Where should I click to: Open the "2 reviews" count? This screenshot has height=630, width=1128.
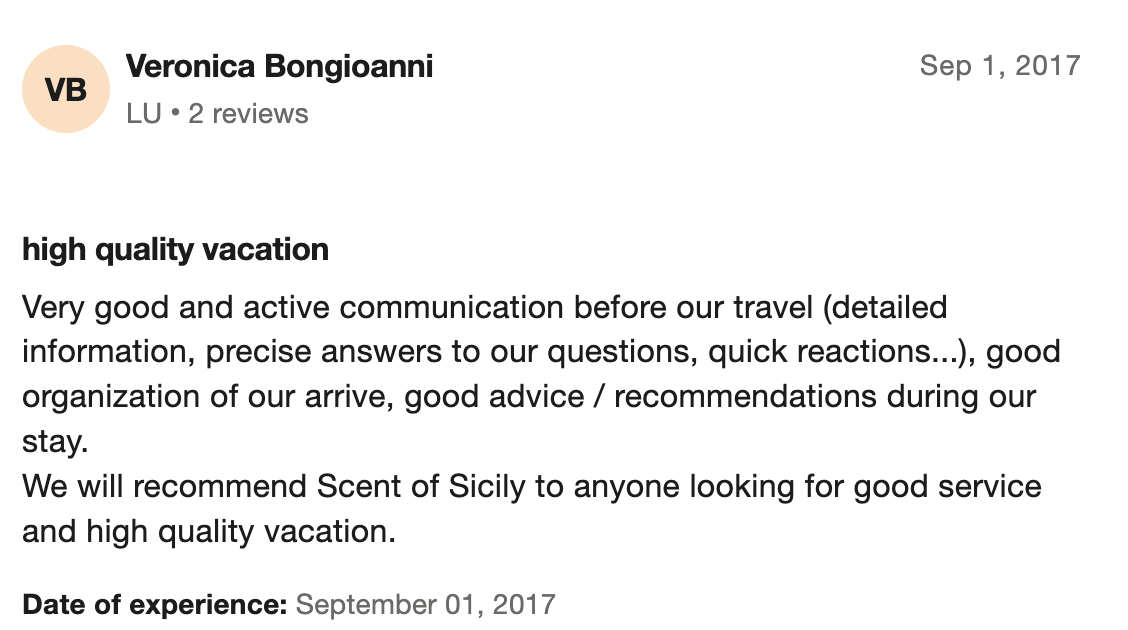[x=248, y=114]
